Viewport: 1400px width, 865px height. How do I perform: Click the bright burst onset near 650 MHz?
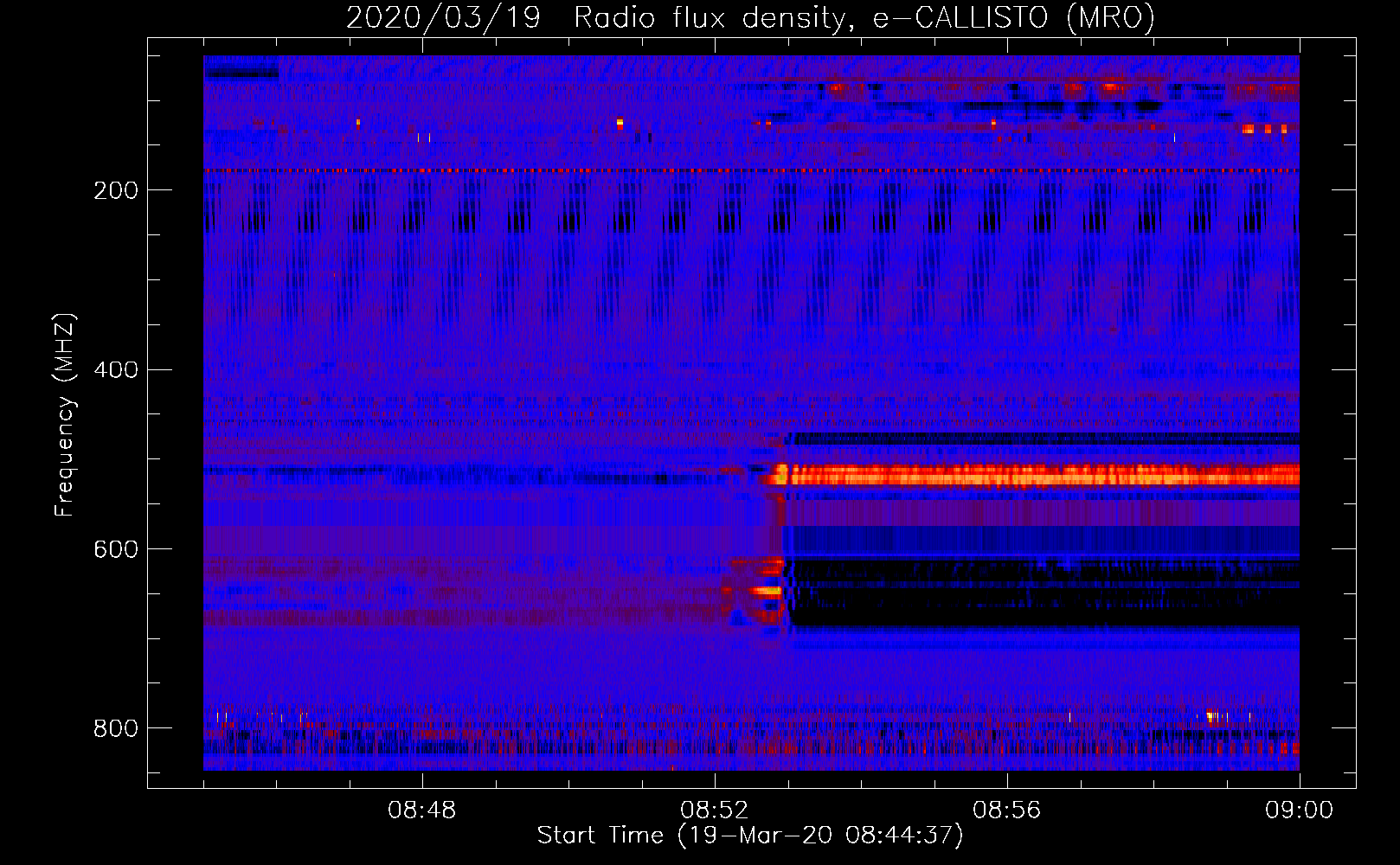(766, 592)
